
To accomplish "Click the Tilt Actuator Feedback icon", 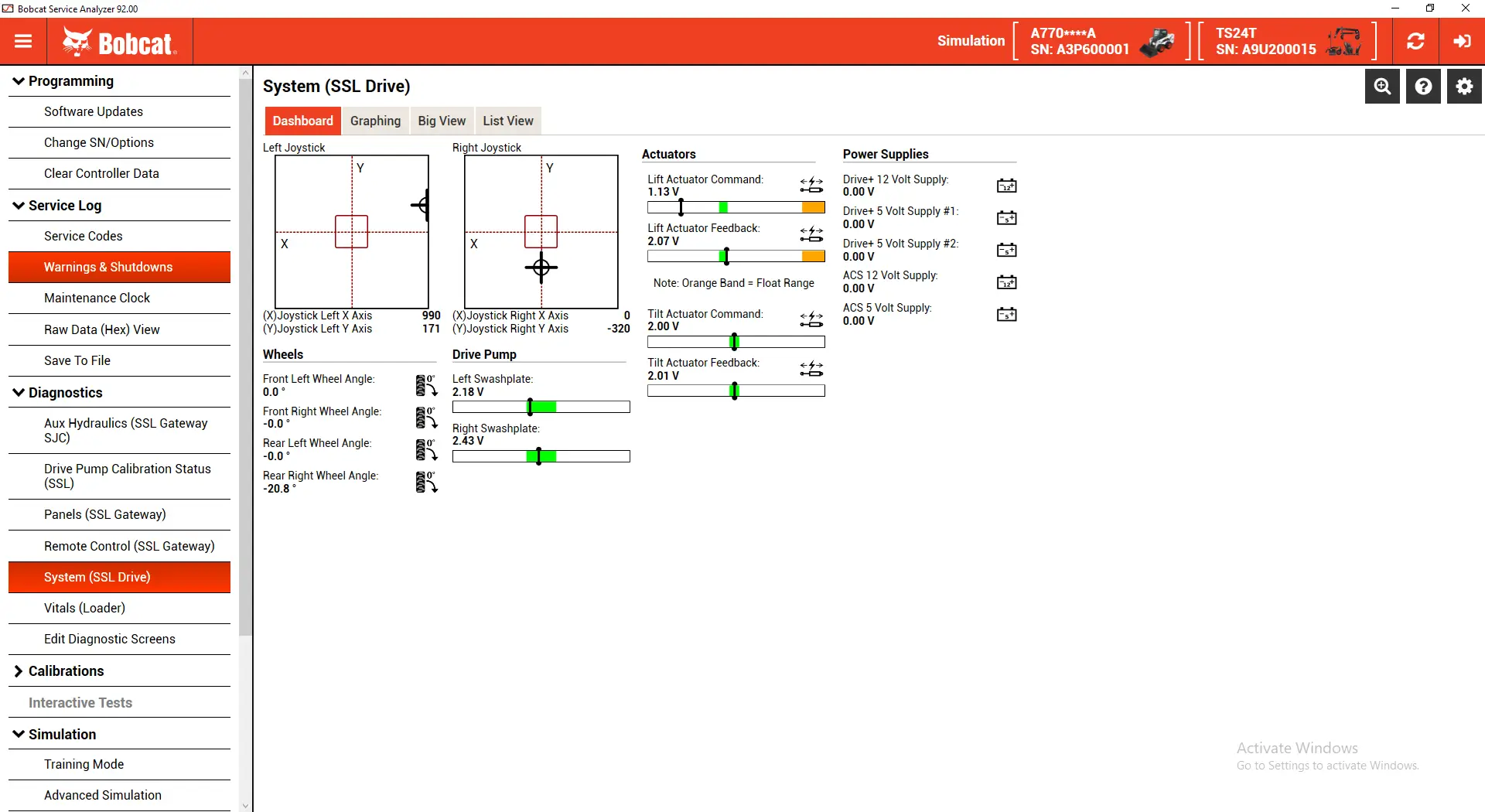I will click(811, 369).
